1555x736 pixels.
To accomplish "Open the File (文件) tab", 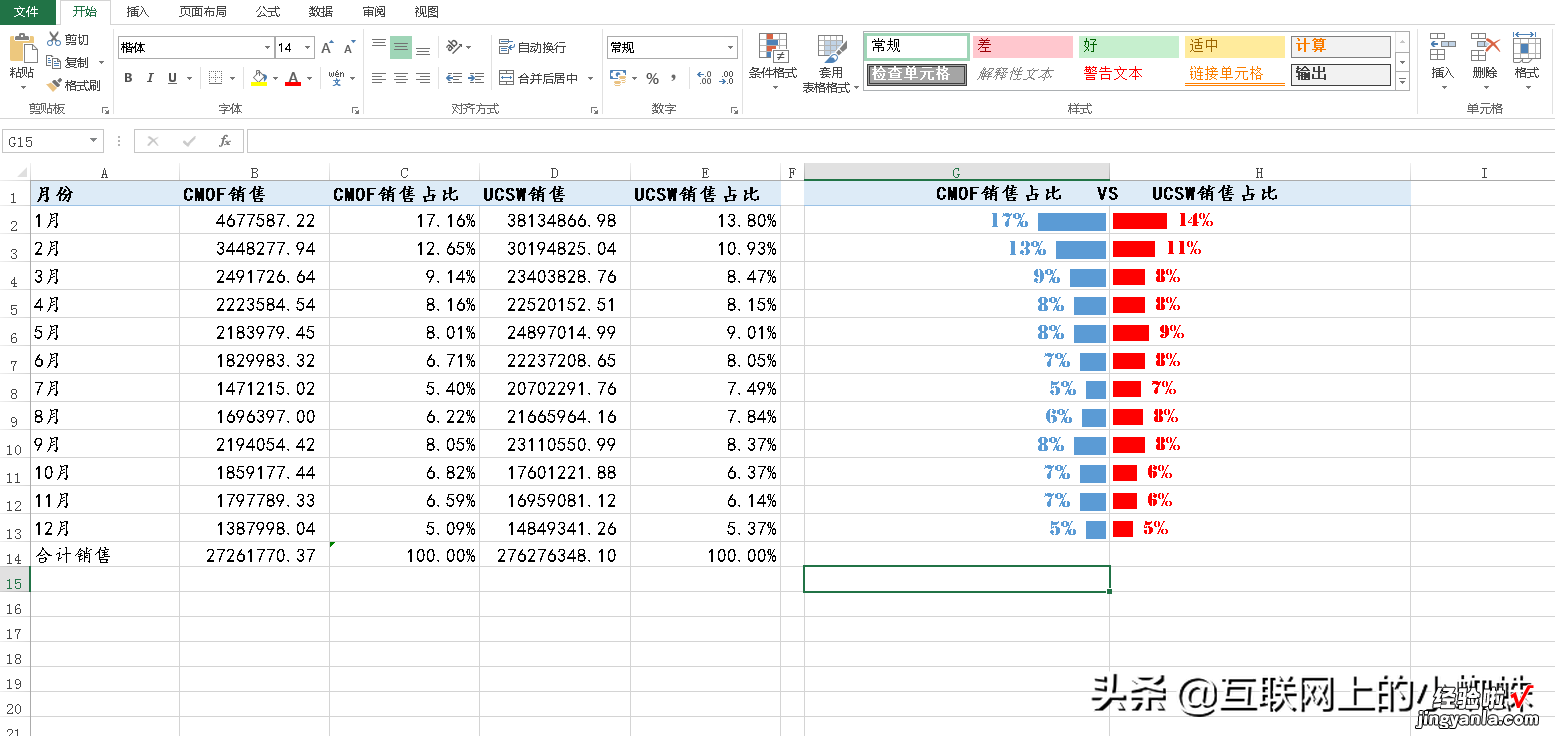I will 27,12.
